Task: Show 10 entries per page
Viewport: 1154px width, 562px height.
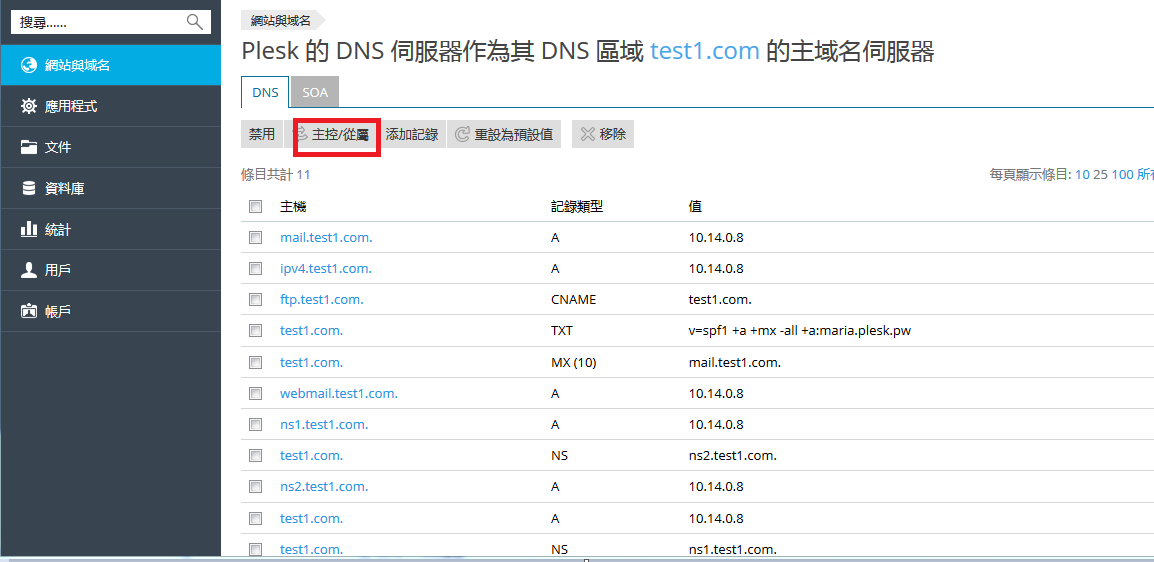Action: (x=1082, y=175)
